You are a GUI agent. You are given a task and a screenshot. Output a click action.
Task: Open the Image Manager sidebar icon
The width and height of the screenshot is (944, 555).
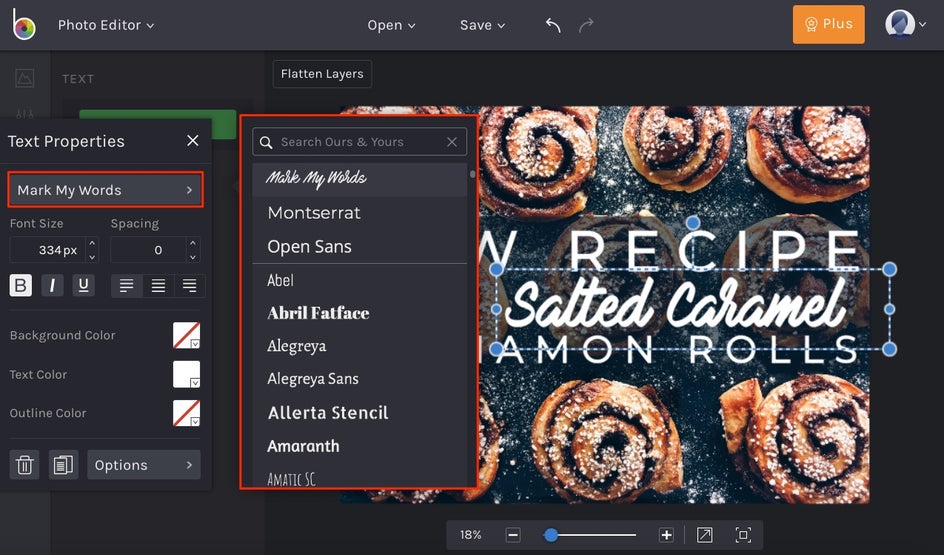25,78
